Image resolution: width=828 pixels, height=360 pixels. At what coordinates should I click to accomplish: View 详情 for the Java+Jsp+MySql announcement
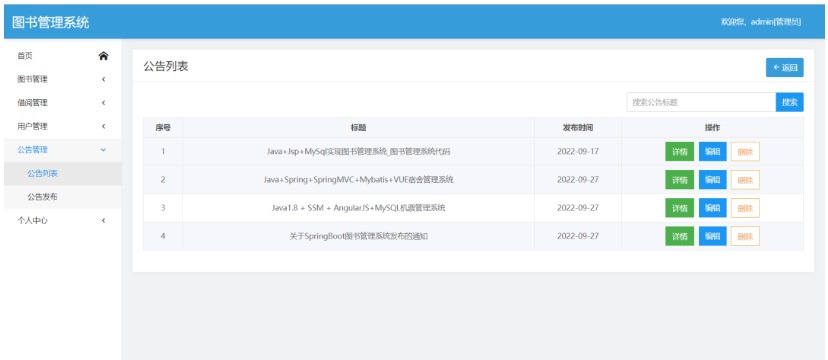point(680,151)
